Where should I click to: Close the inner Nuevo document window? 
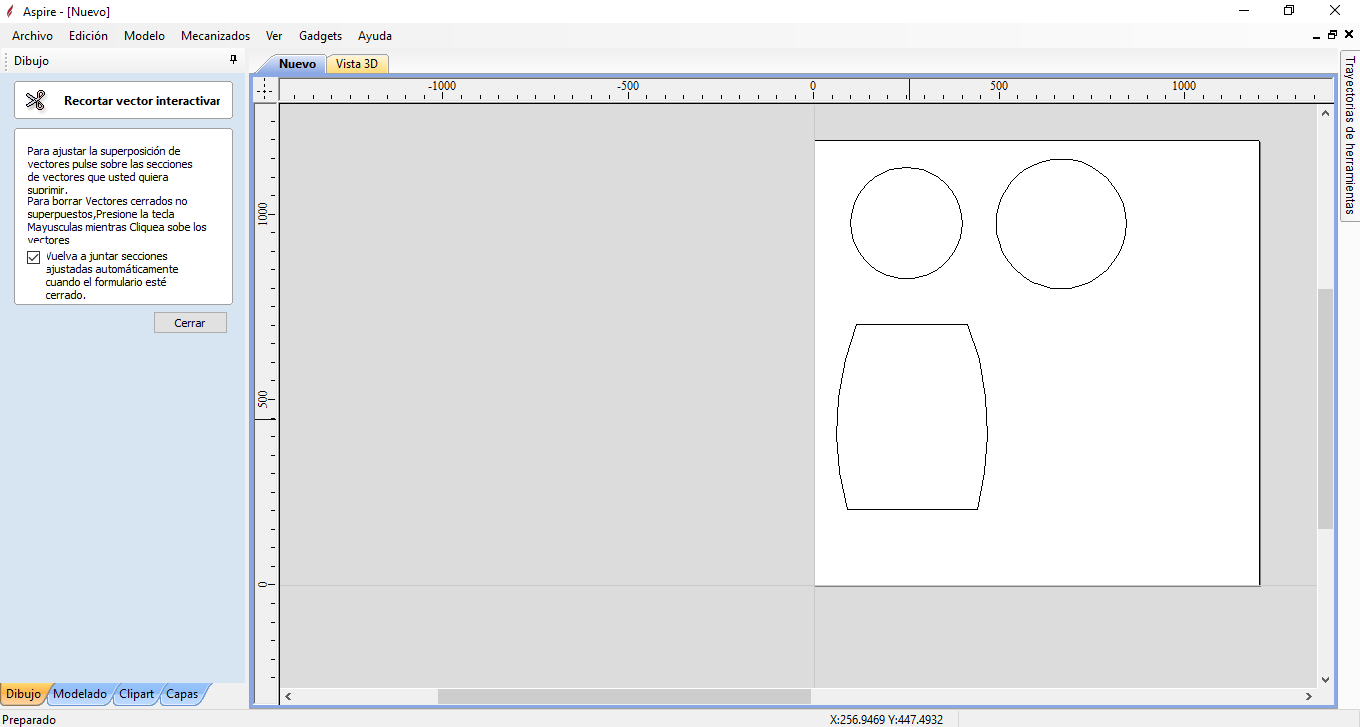(x=1349, y=35)
